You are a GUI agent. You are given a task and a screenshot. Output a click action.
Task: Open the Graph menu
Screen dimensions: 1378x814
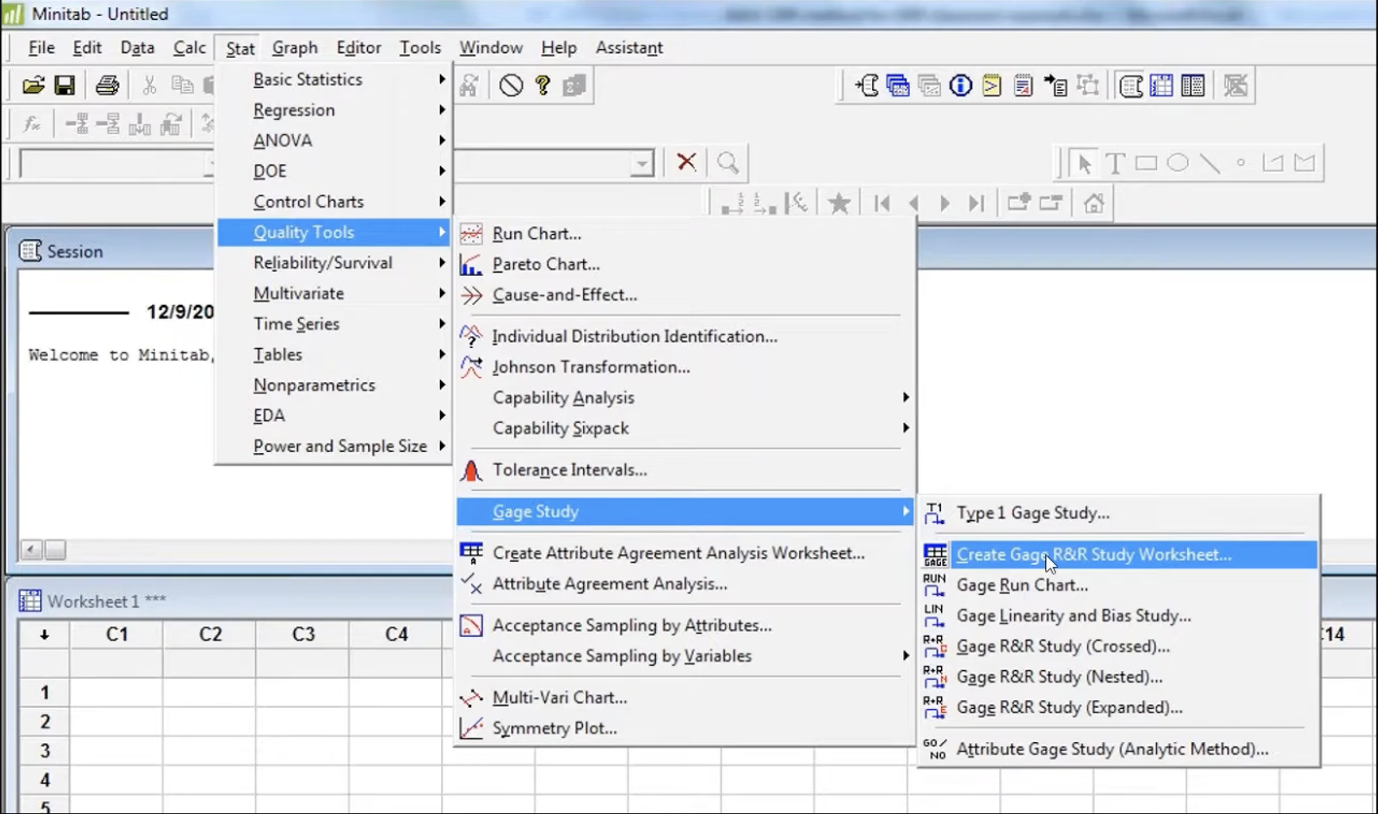tap(295, 48)
